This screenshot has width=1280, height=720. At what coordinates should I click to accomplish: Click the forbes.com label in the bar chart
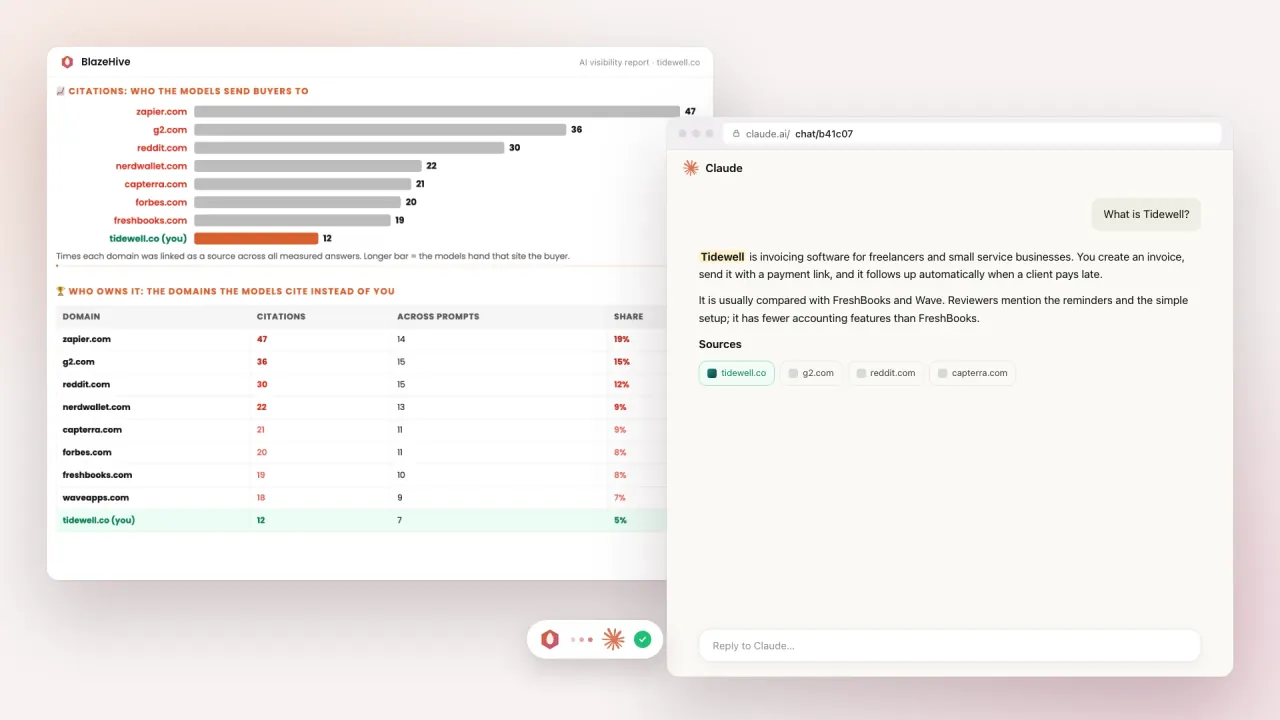pyautogui.click(x=161, y=202)
